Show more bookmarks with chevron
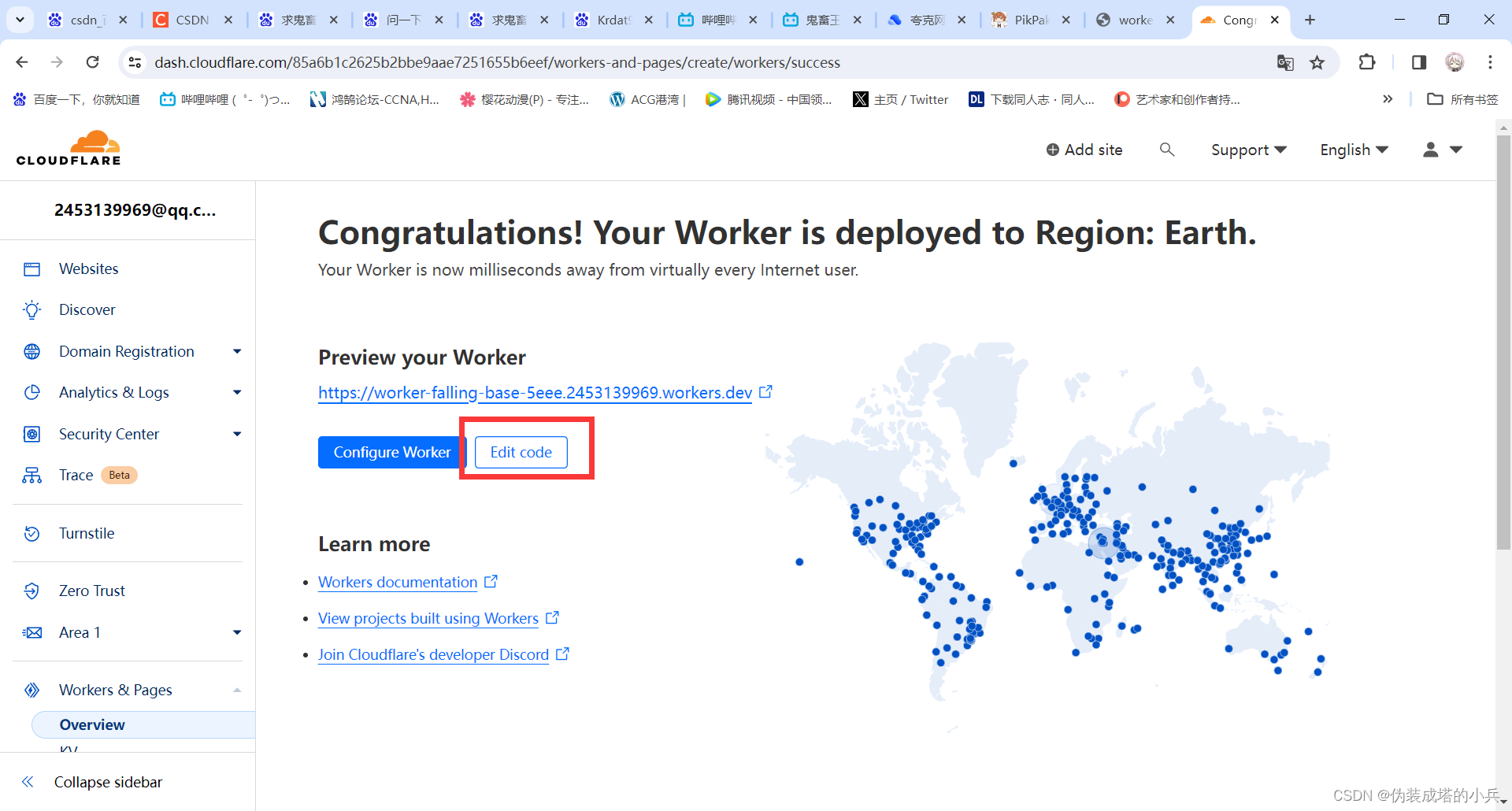Viewport: 1512px width, 811px height. (1388, 99)
